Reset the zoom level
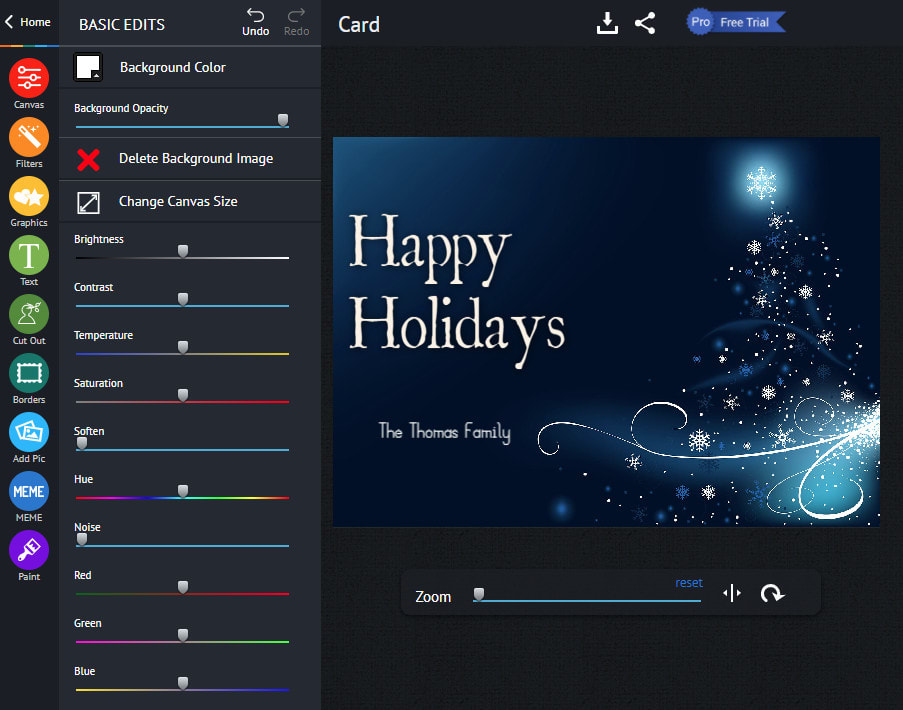The width and height of the screenshot is (903, 710). [689, 583]
